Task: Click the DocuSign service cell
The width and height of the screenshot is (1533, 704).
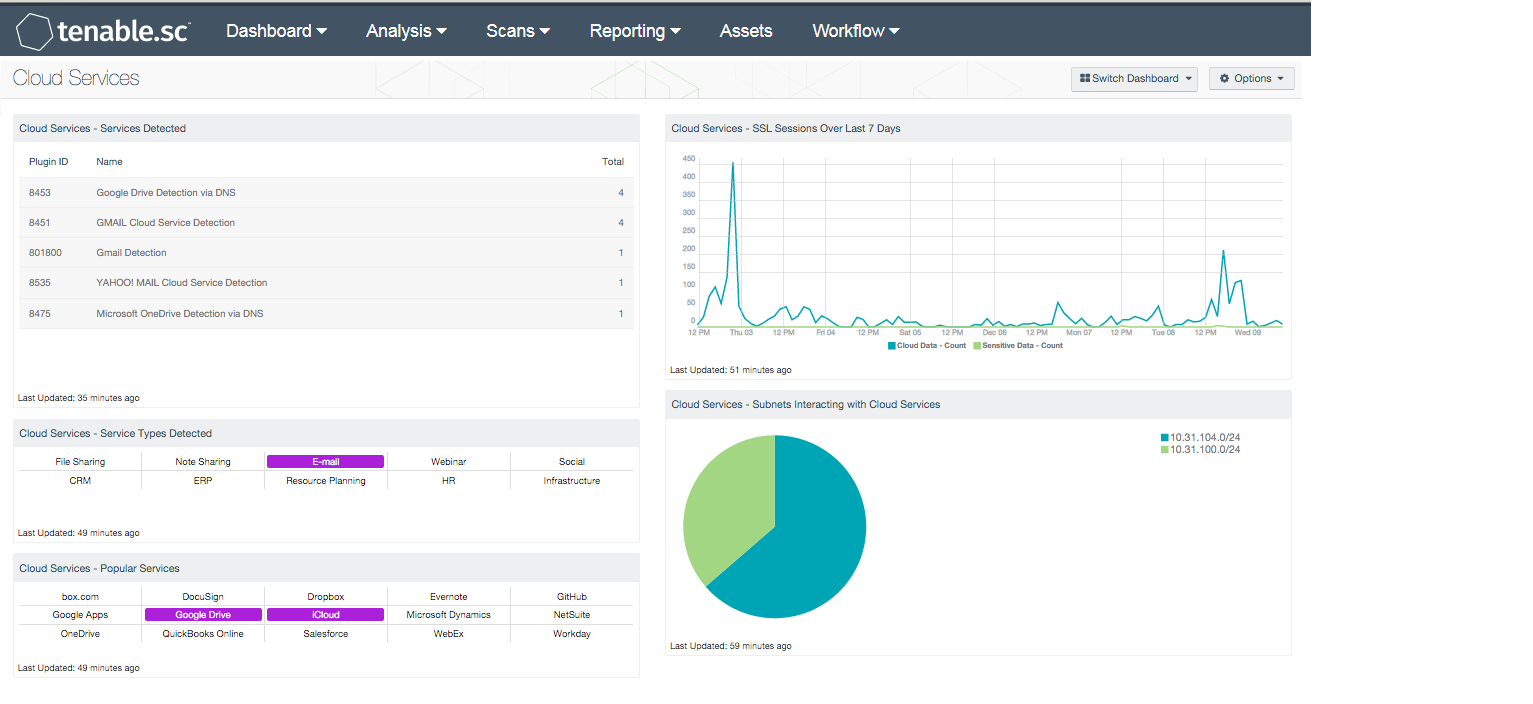Action: click(203, 596)
